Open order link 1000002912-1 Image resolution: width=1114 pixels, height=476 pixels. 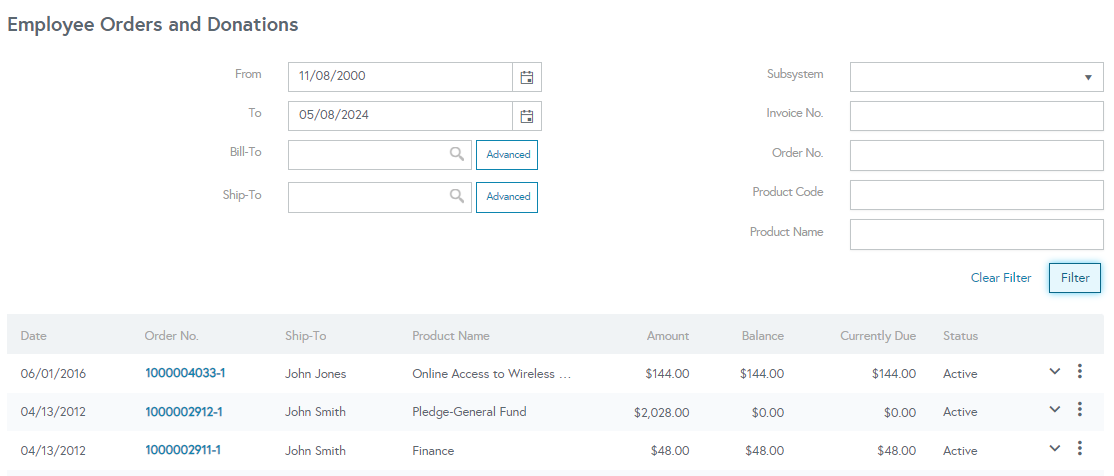(183, 411)
